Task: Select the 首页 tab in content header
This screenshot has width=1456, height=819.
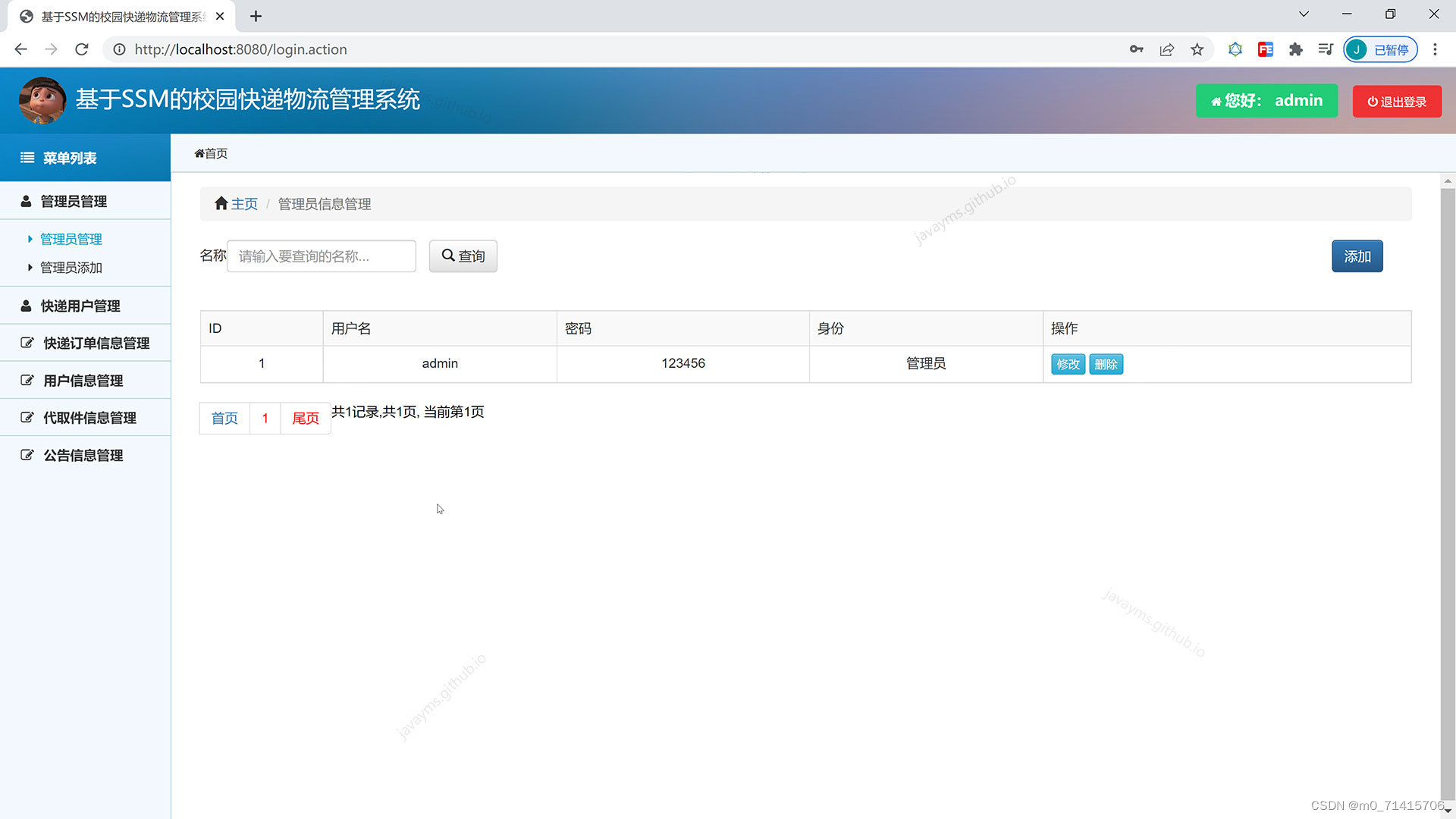Action: point(211,153)
